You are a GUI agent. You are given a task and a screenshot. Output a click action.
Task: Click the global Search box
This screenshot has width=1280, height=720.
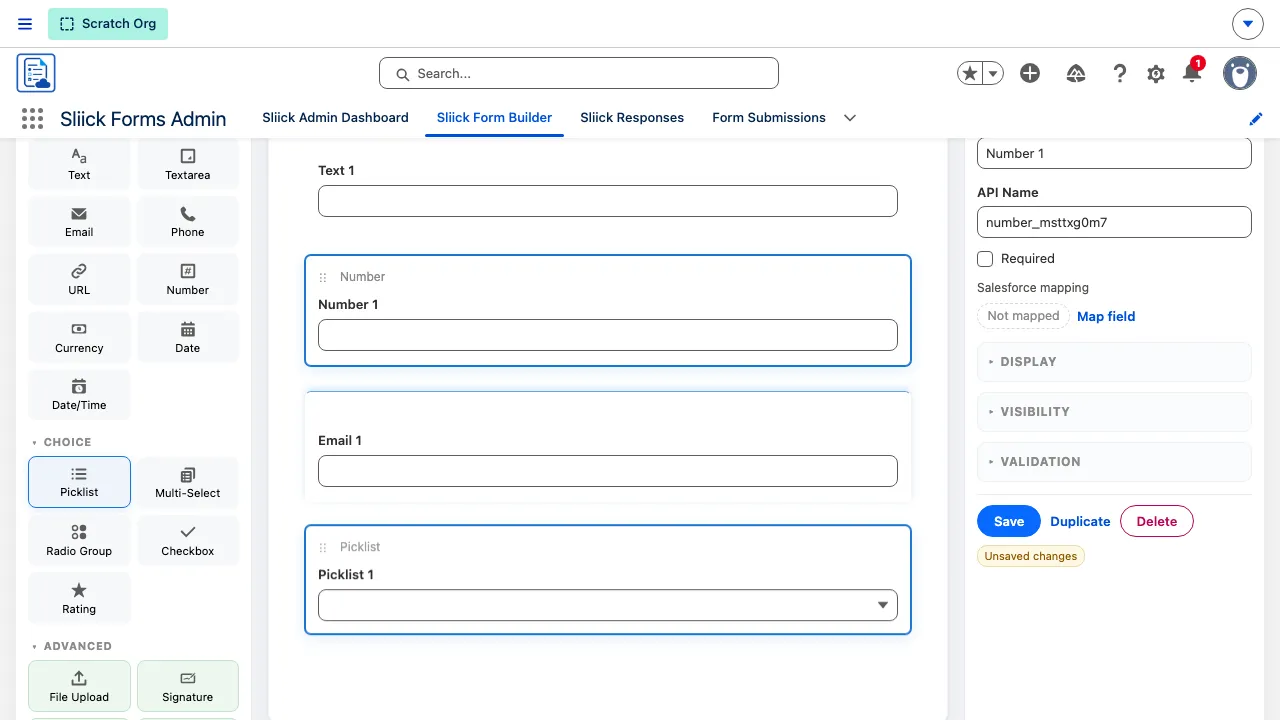point(579,73)
